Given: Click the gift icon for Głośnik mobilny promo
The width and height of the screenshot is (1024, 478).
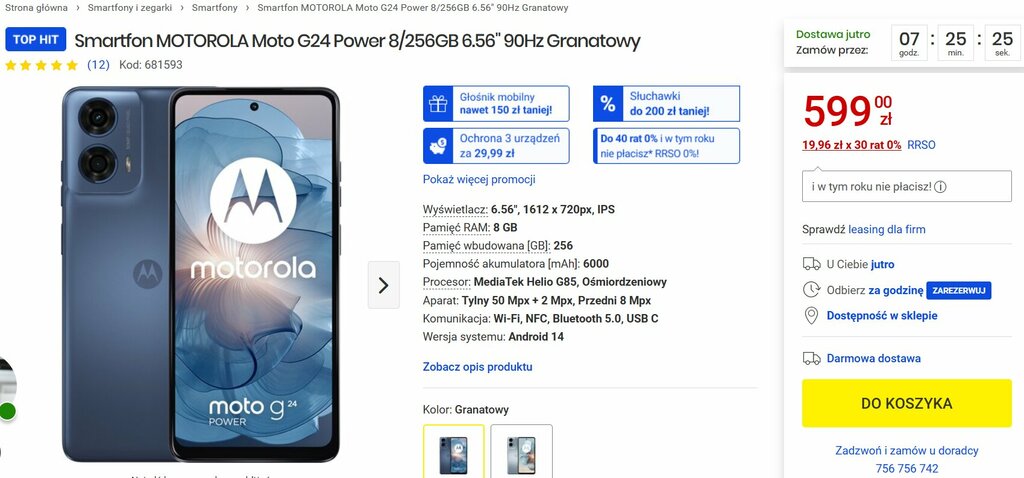Looking at the screenshot, I should point(438,104).
